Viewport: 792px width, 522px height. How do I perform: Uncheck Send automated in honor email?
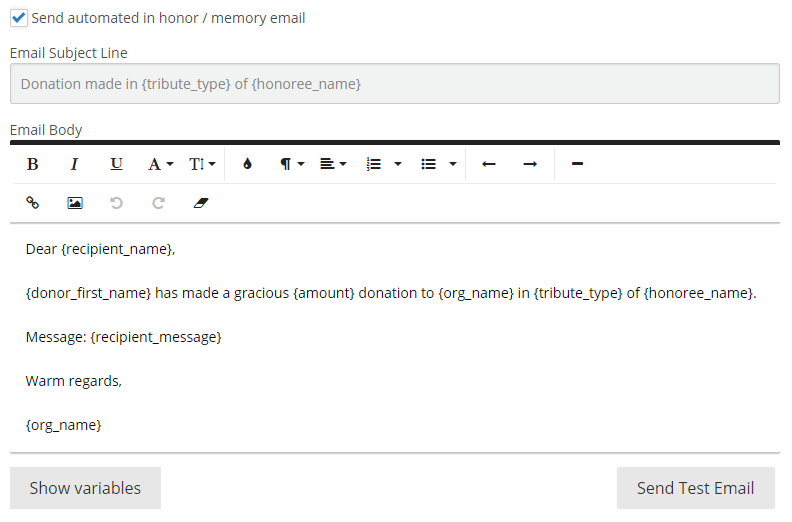tap(19, 18)
